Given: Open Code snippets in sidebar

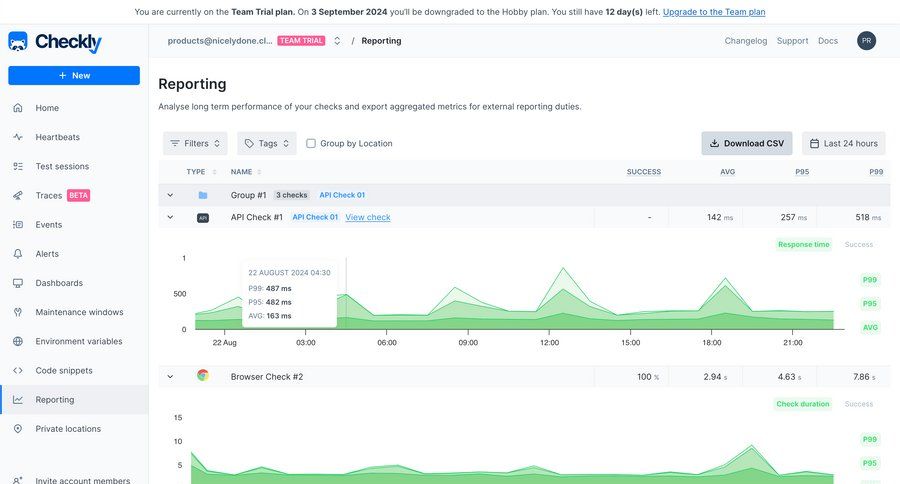Looking at the screenshot, I should tap(63, 370).
